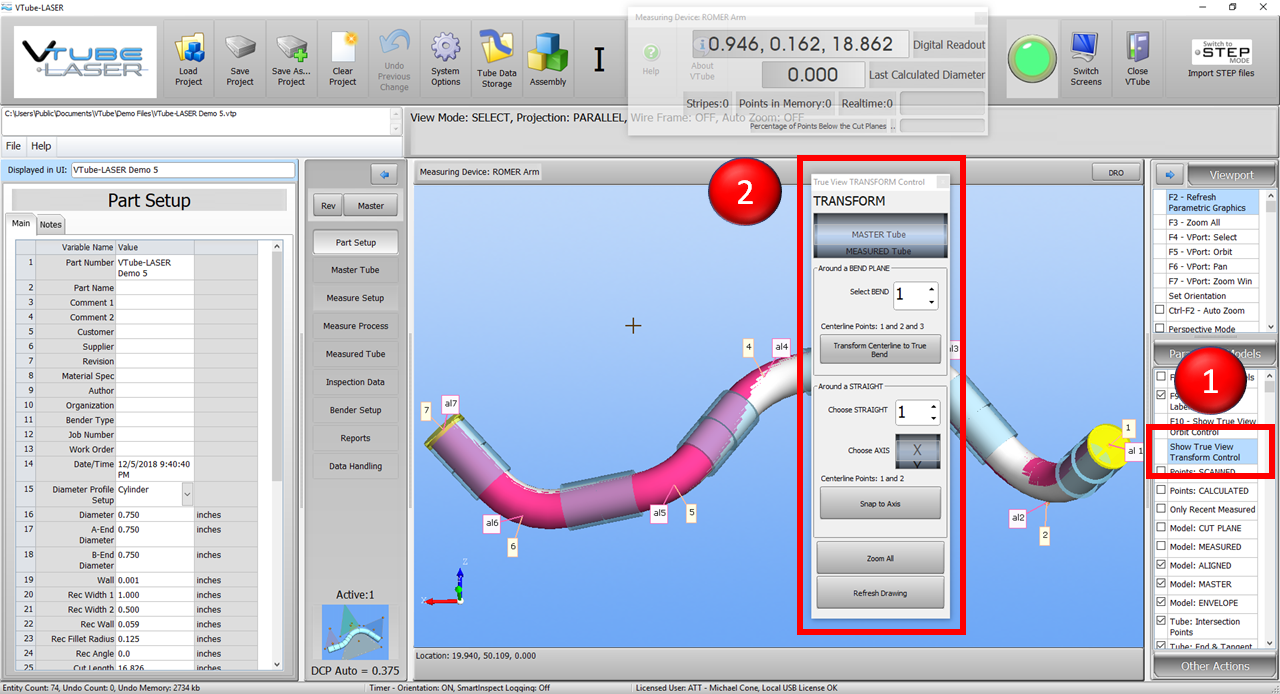Open the Diameter Profile Setup dropdown
Screen dimensions: 1280x694
187,493
